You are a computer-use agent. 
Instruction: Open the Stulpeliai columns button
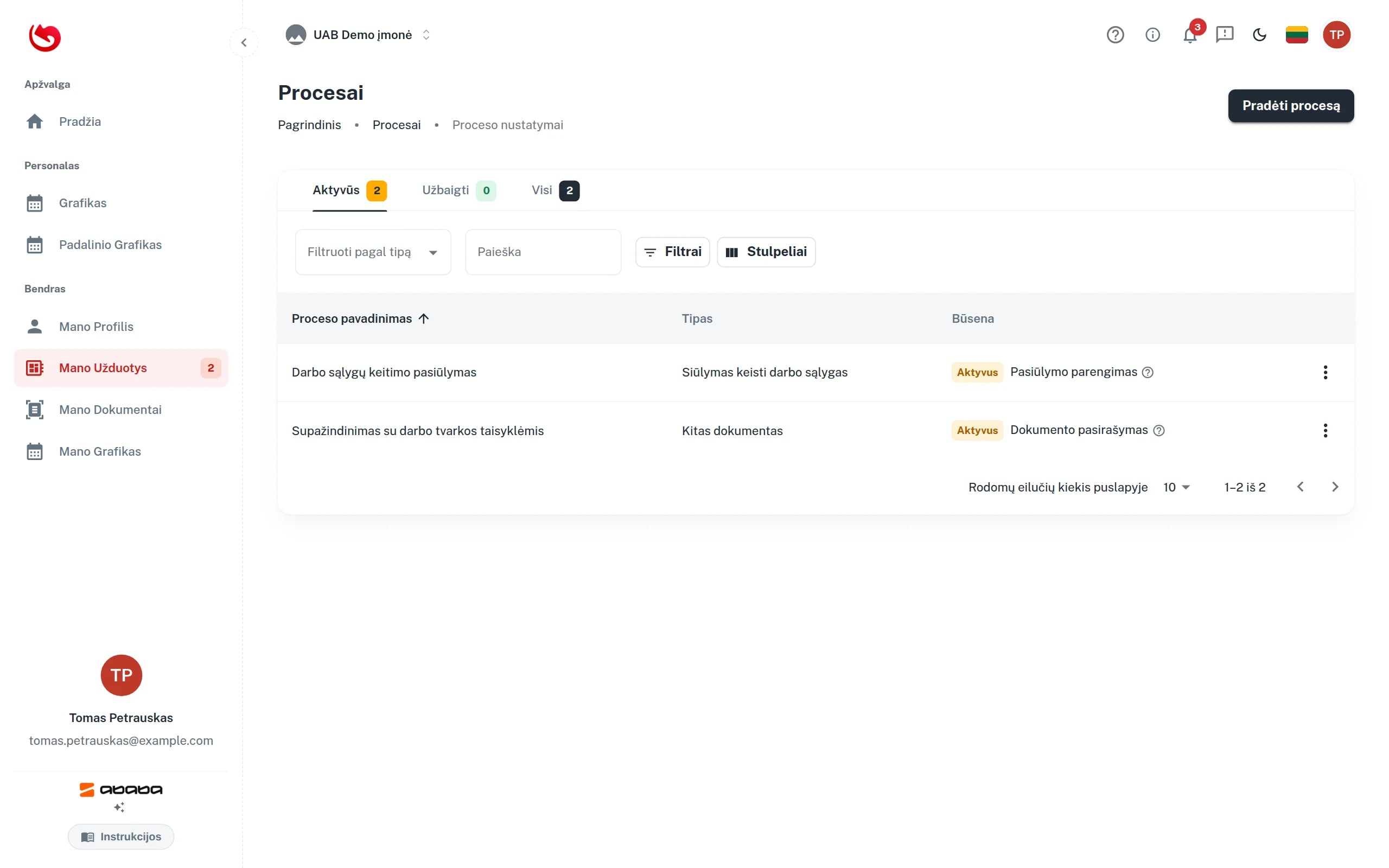(766, 252)
